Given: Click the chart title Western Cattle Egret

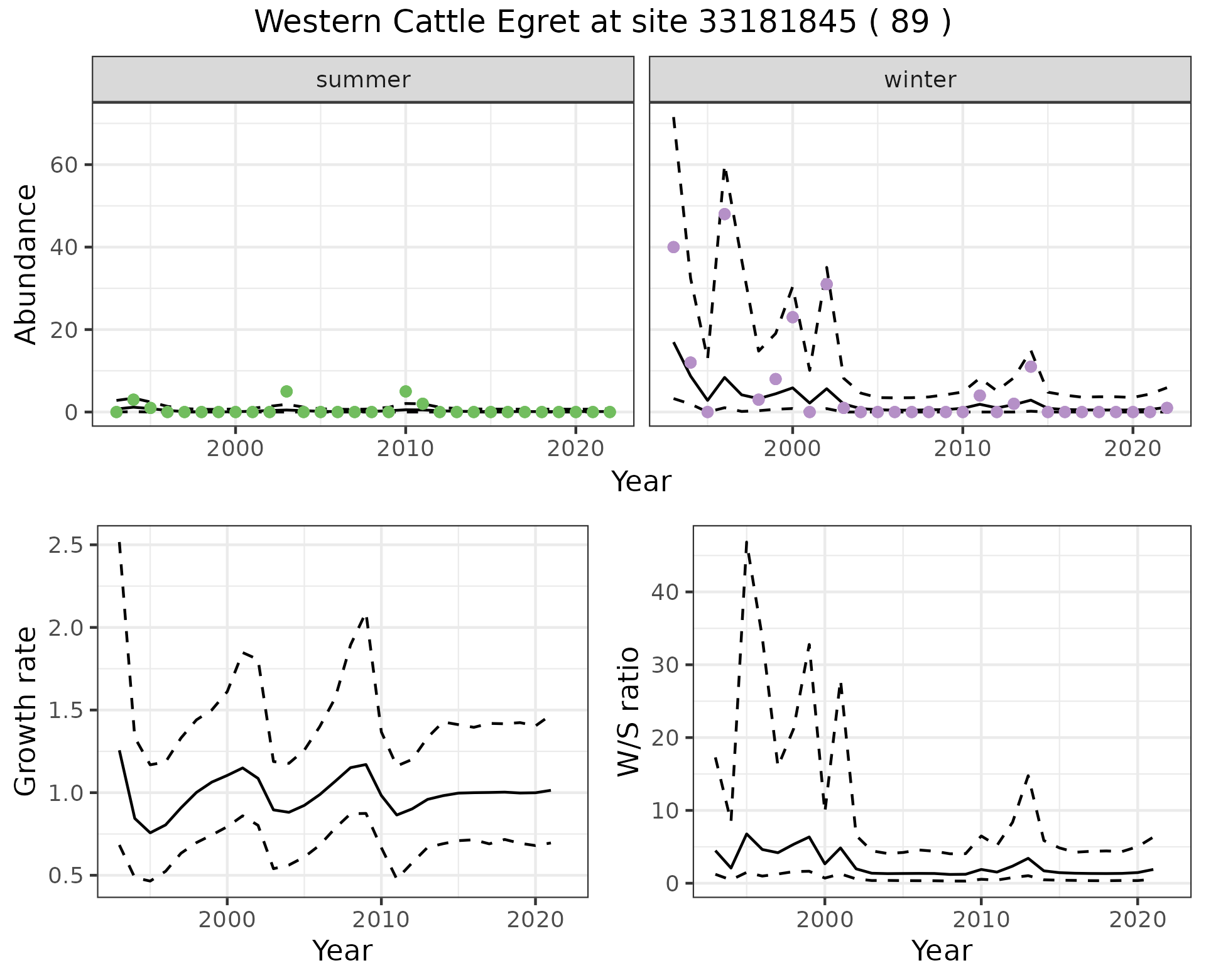Looking at the screenshot, I should pos(602,23).
